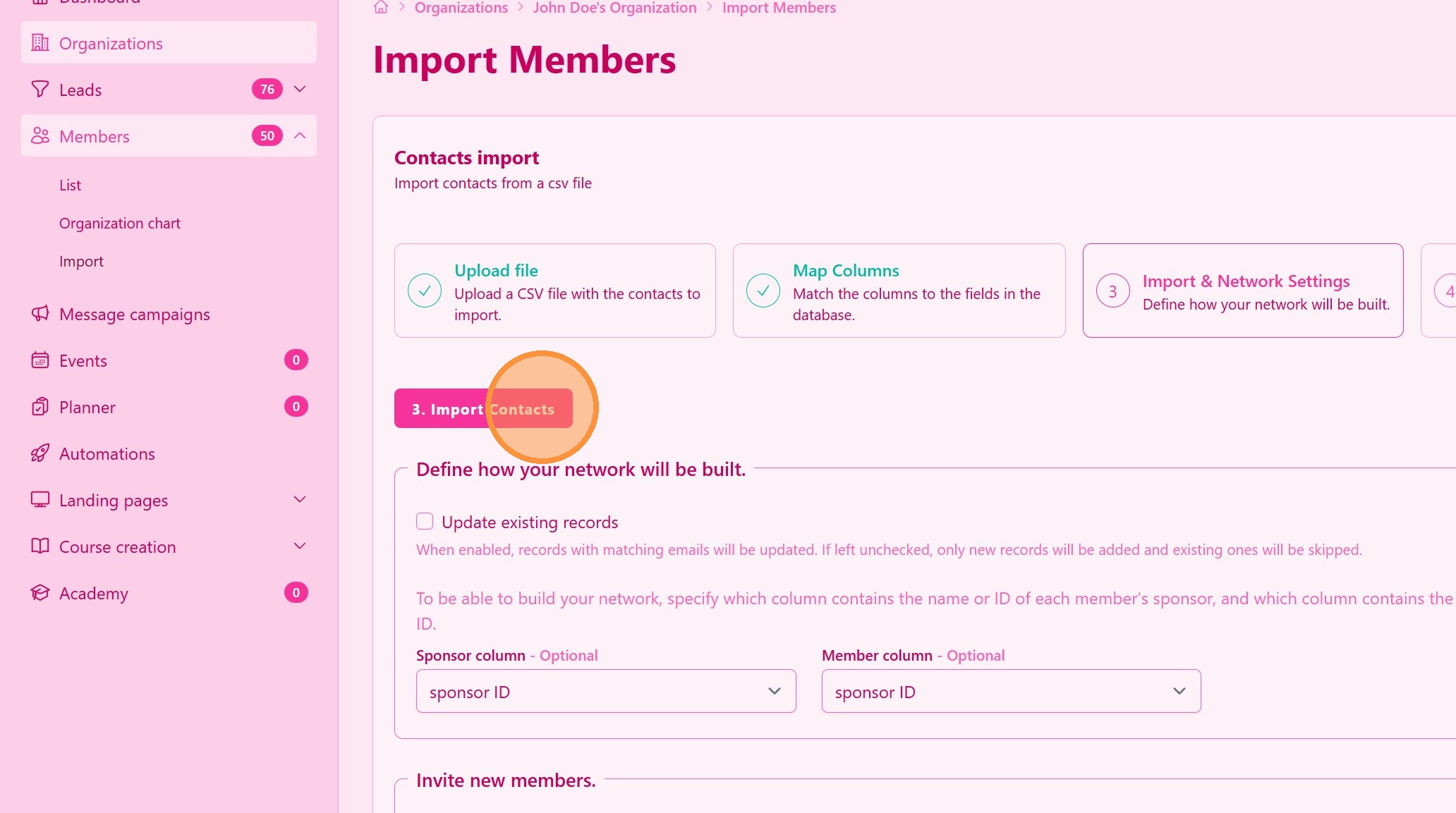Click the Planner clipboard icon
The width and height of the screenshot is (1456, 813).
coord(40,407)
